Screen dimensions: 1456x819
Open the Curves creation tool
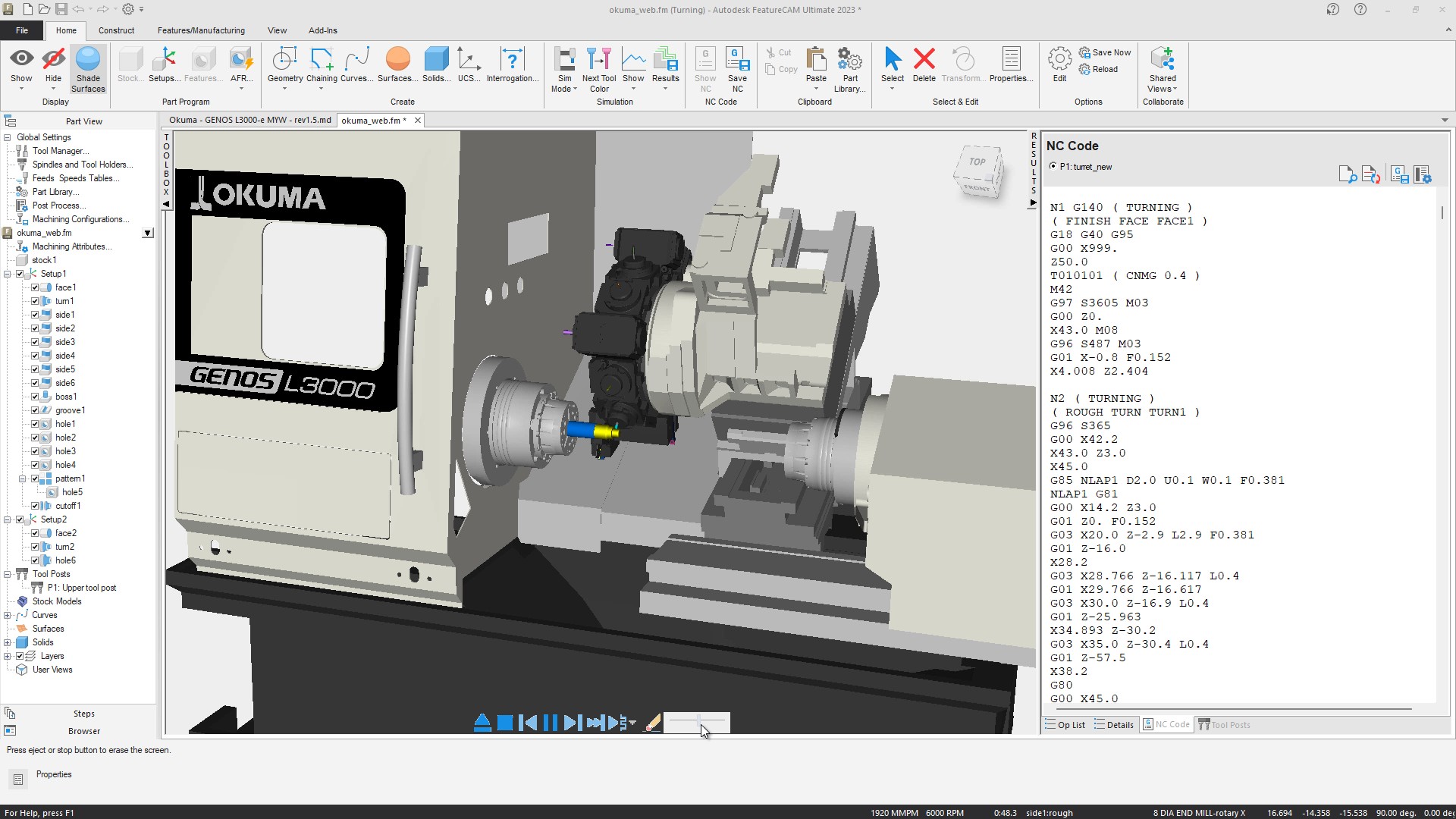point(356,64)
